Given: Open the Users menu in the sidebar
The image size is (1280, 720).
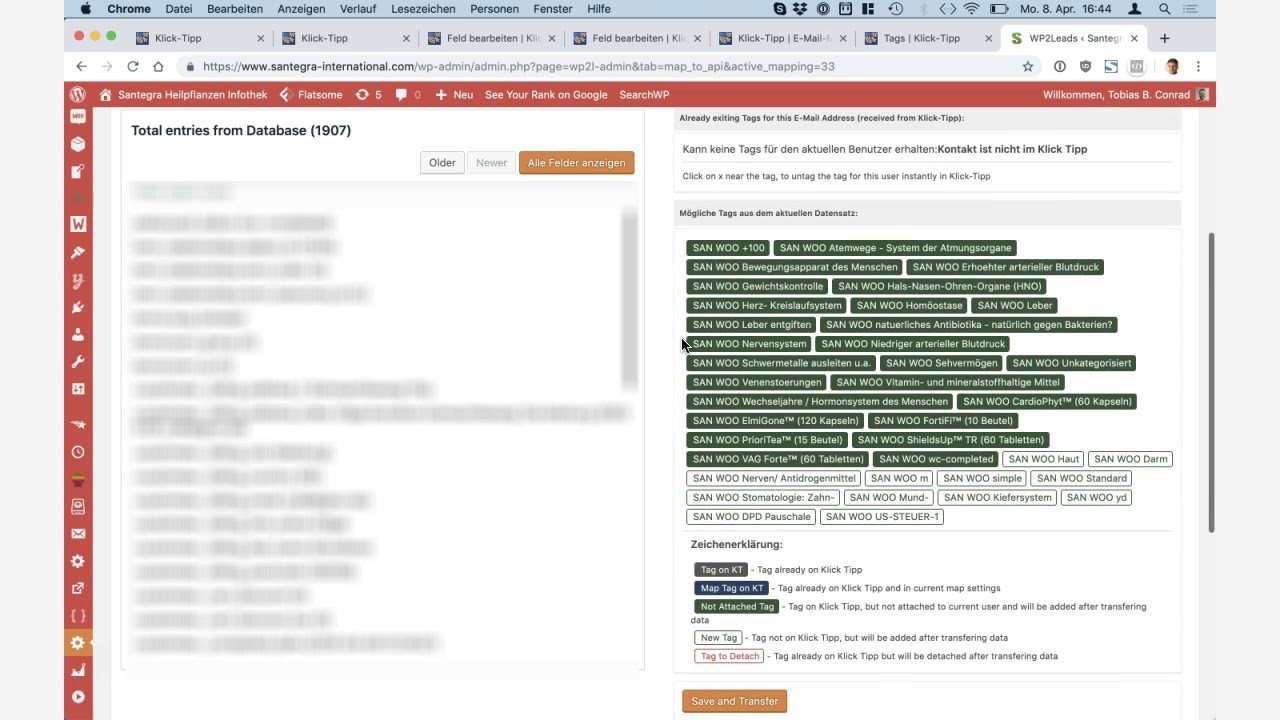Looking at the screenshot, I should coord(78,334).
